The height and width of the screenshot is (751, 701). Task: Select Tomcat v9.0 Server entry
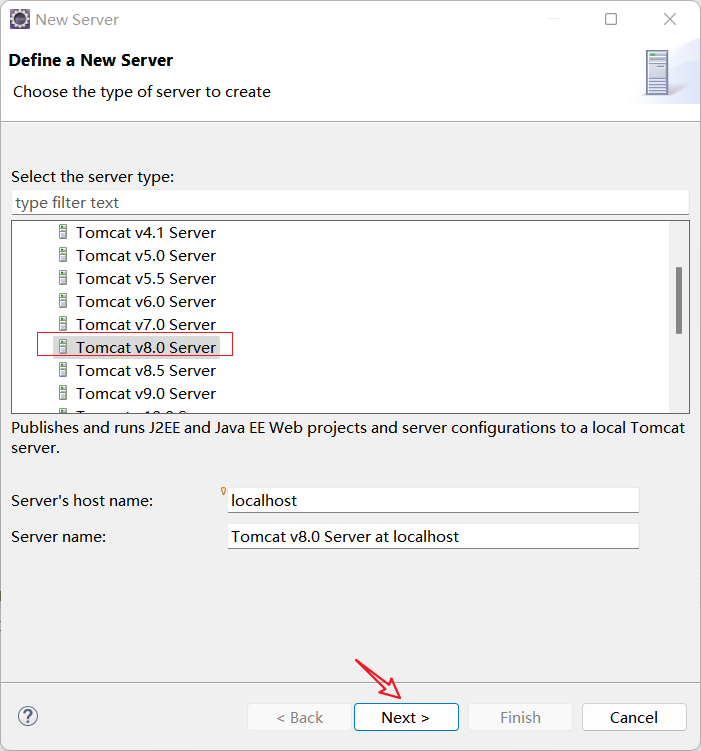pos(146,394)
